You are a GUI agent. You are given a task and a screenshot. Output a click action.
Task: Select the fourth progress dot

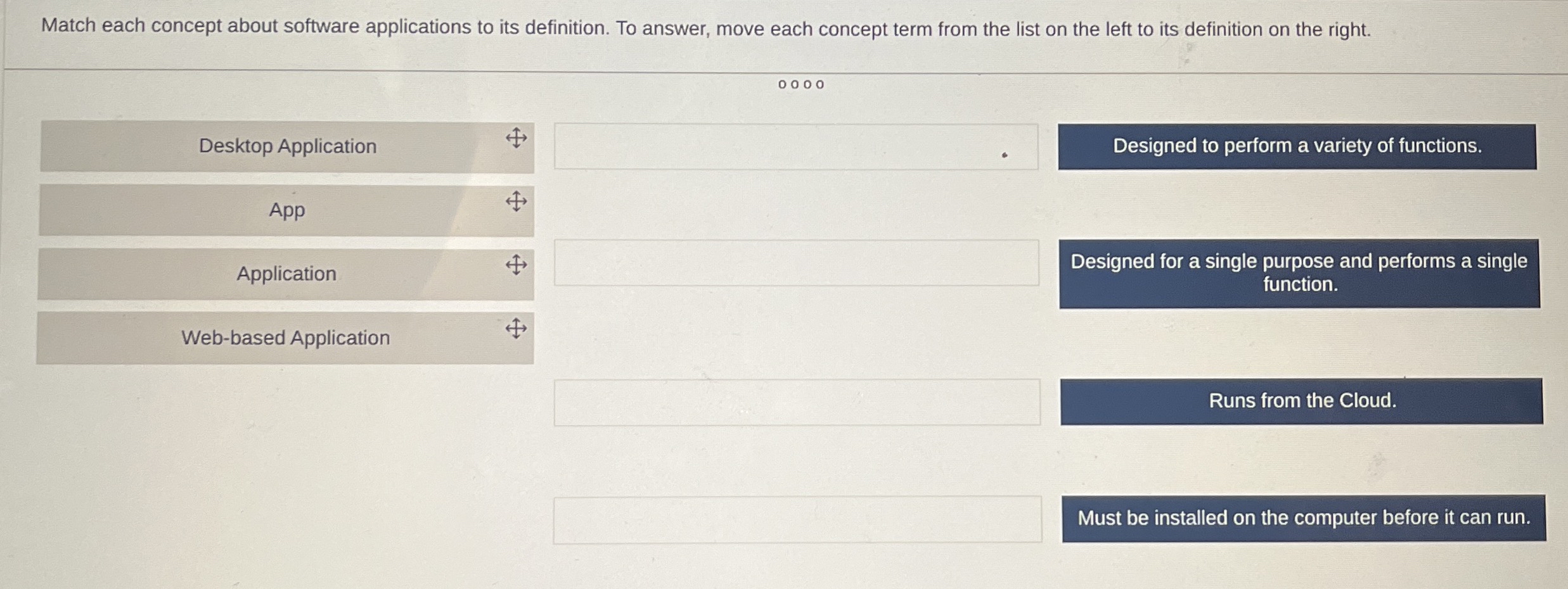coord(820,84)
